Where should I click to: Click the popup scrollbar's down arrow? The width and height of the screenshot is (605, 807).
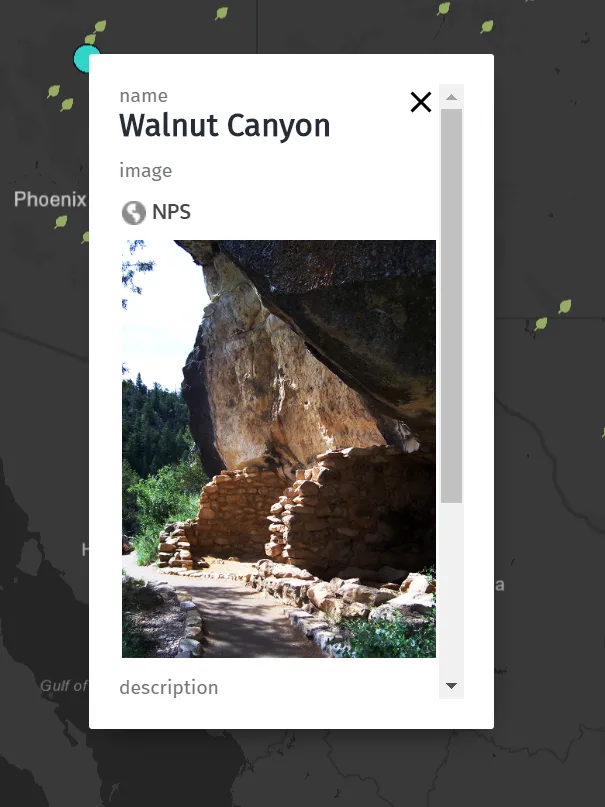[451, 686]
